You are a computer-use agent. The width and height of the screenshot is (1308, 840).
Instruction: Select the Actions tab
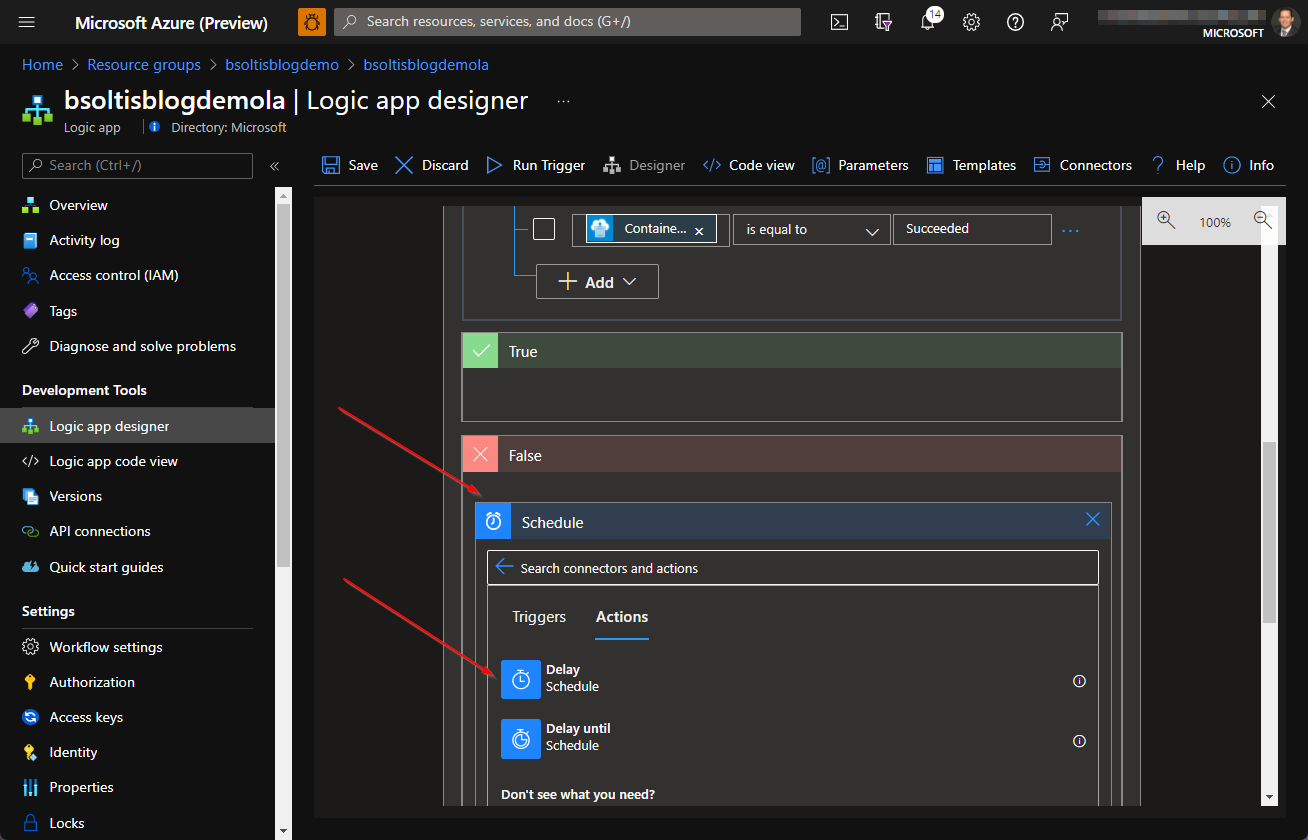point(622,617)
